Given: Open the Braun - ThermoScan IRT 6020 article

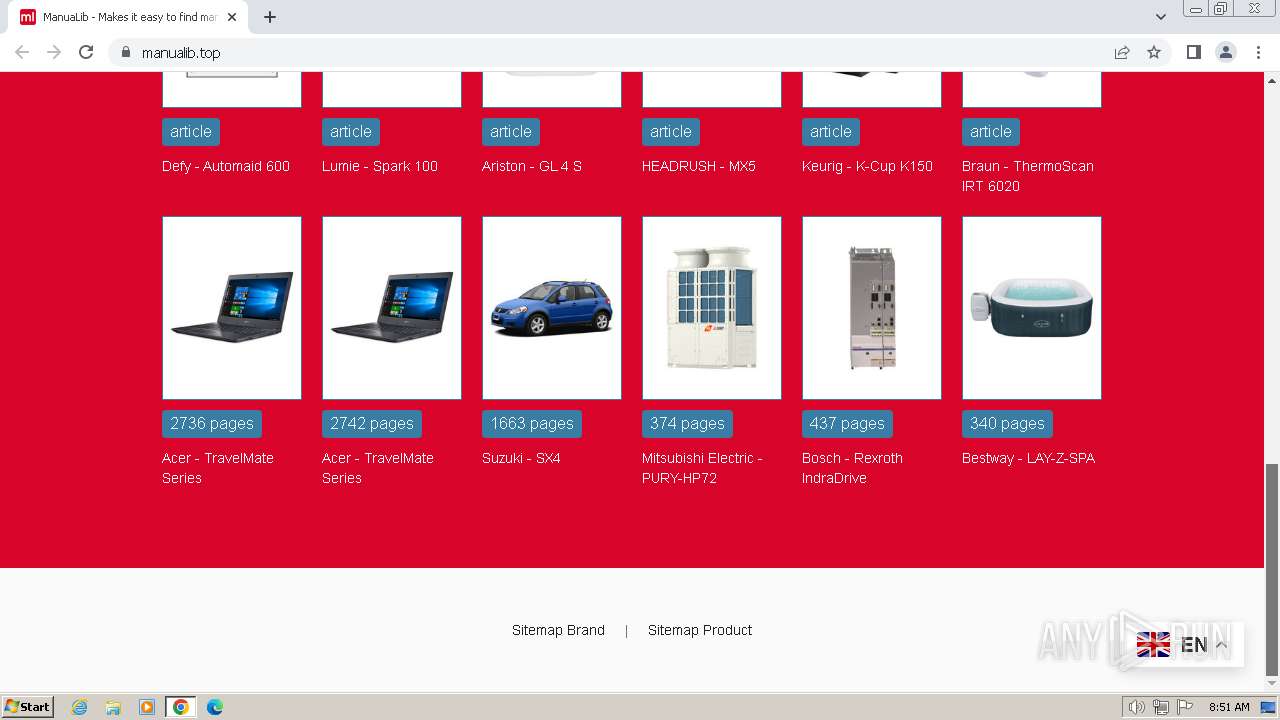Looking at the screenshot, I should [1028, 176].
